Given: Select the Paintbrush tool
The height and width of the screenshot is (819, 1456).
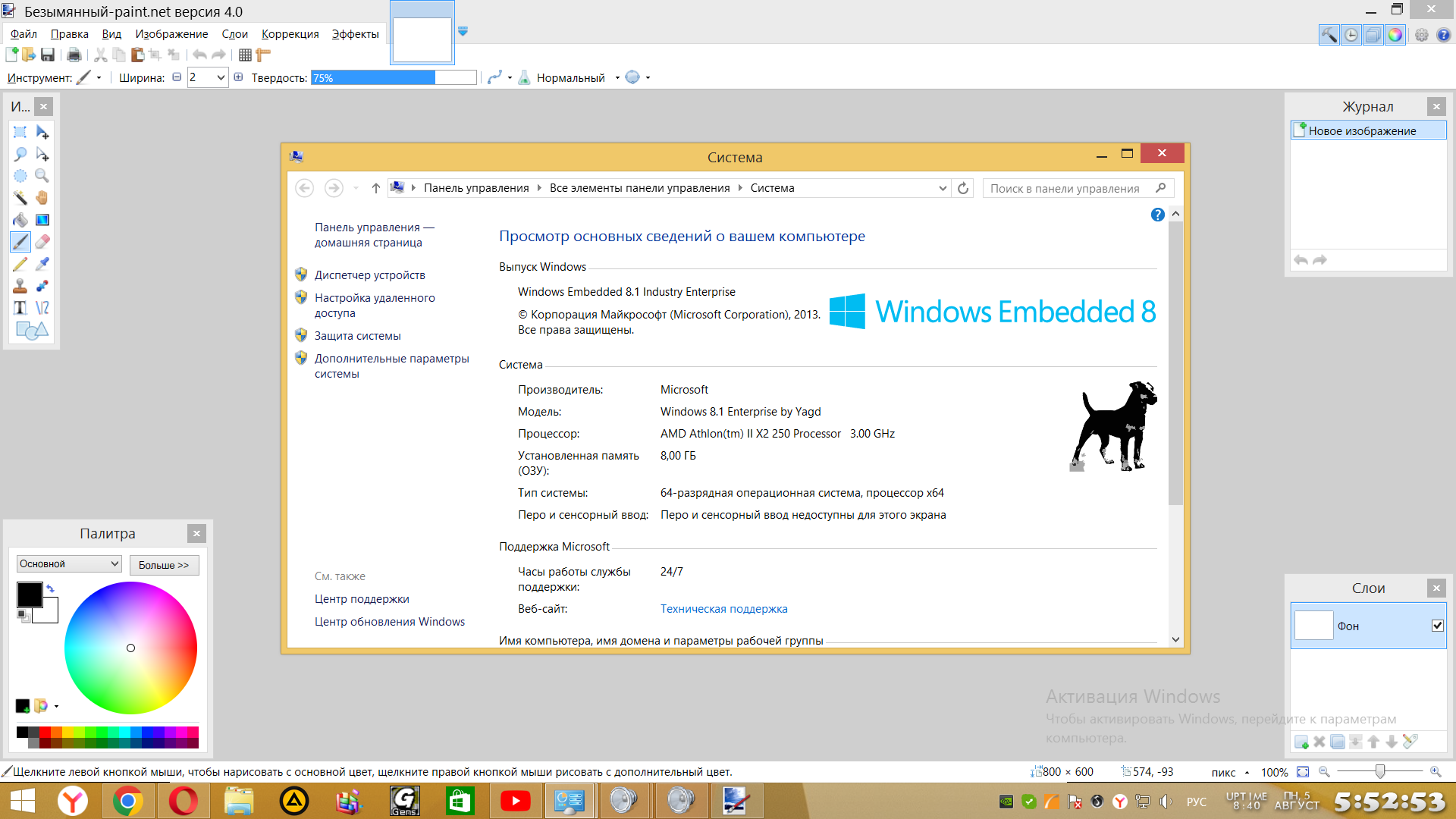Looking at the screenshot, I should (20, 243).
